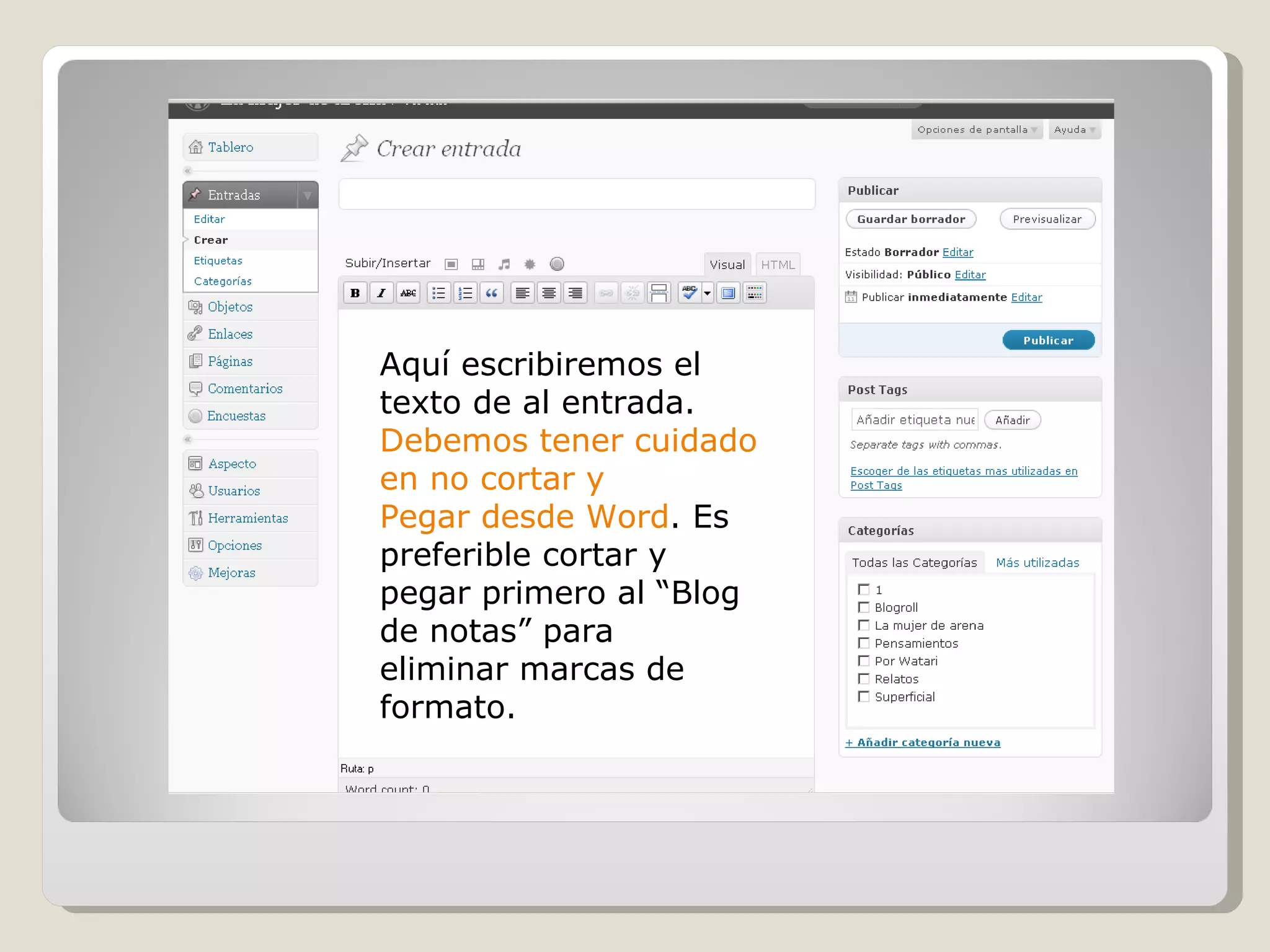
Task: Click the add media starburst icon
Action: pos(530,264)
